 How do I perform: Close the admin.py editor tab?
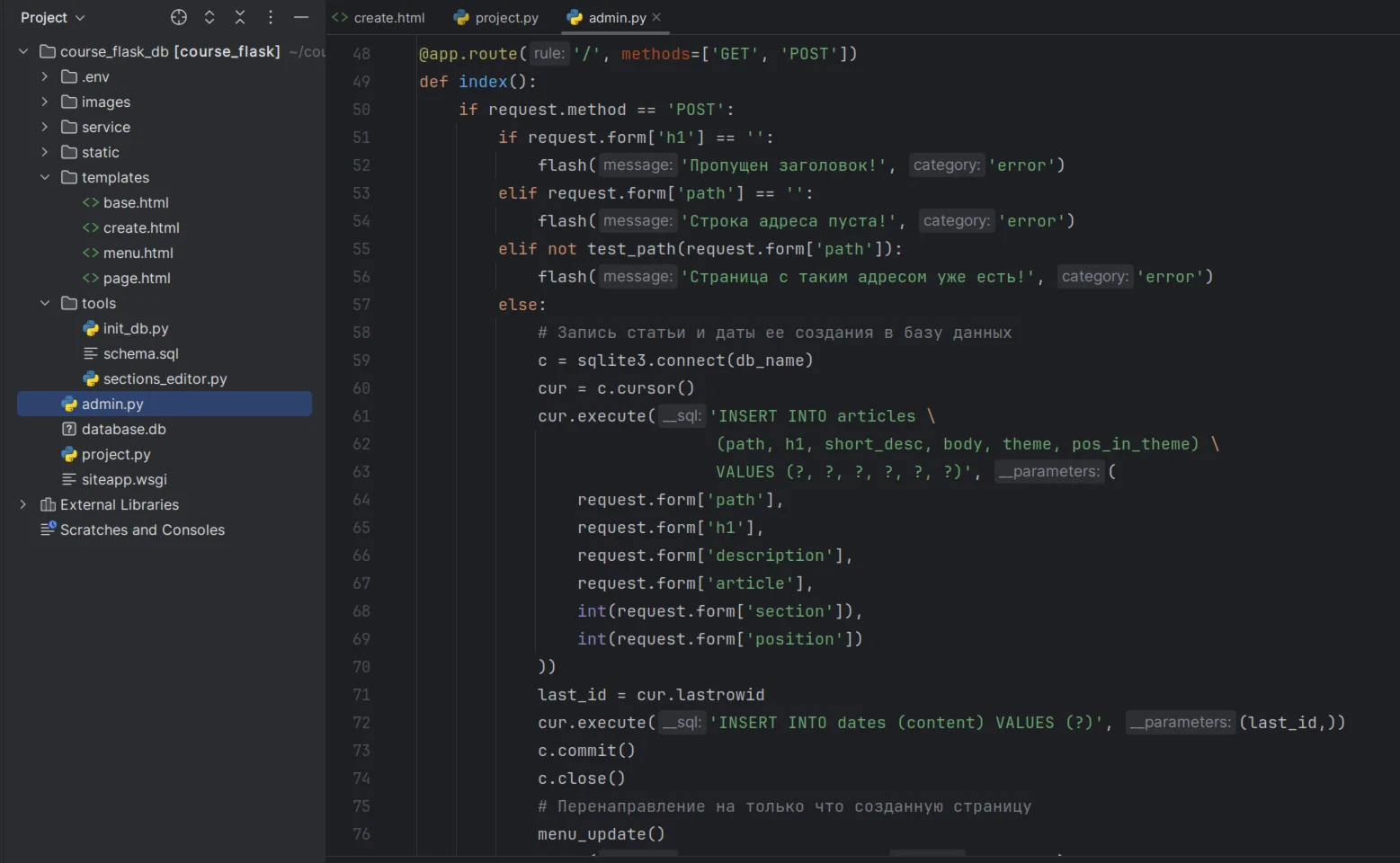(x=656, y=17)
